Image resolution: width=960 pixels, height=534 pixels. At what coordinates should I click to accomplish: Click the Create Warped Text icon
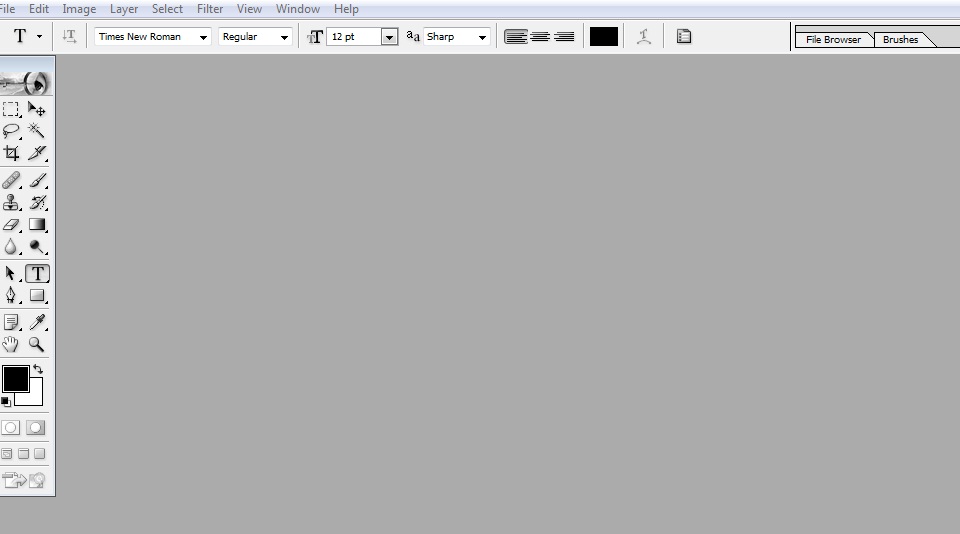[645, 37]
